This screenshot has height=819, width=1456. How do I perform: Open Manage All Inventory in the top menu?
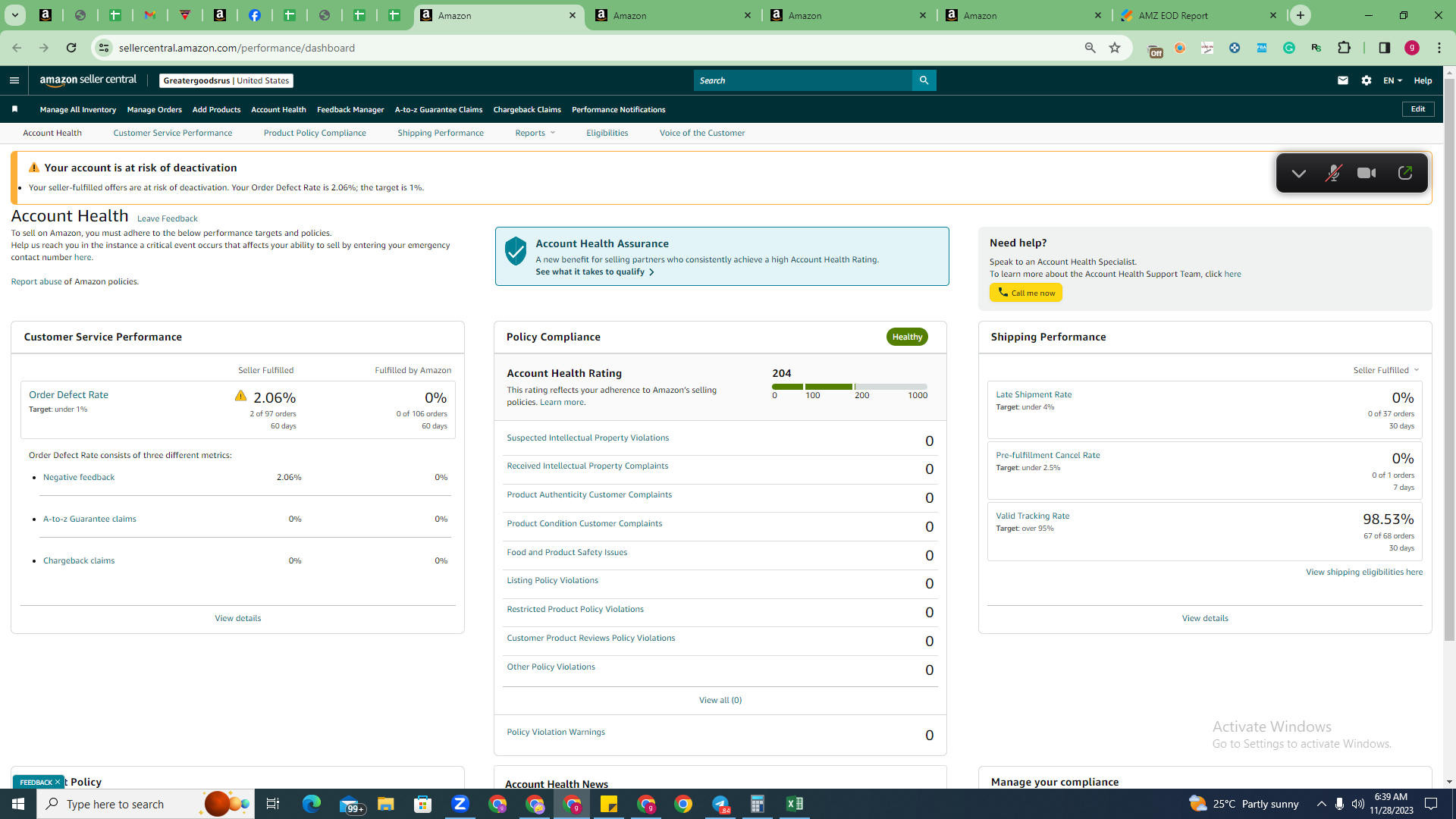pyautogui.click(x=78, y=110)
